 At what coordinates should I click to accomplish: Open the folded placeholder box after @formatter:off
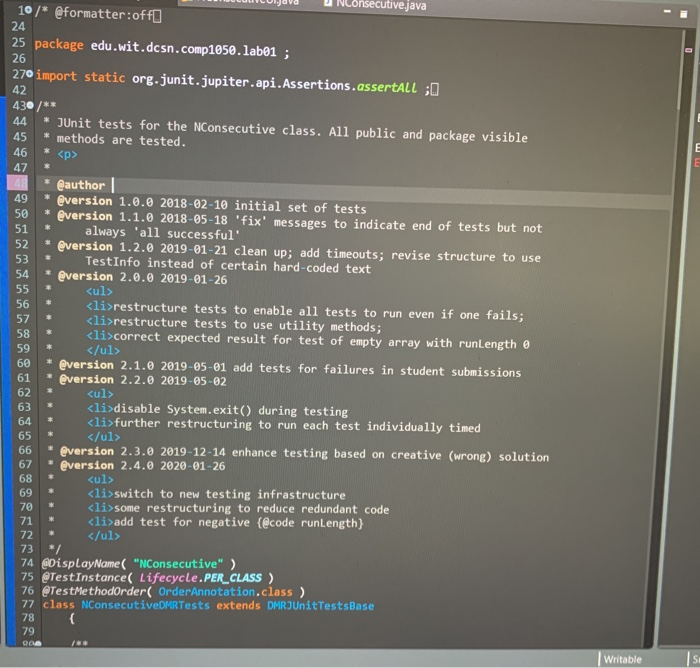point(157,16)
